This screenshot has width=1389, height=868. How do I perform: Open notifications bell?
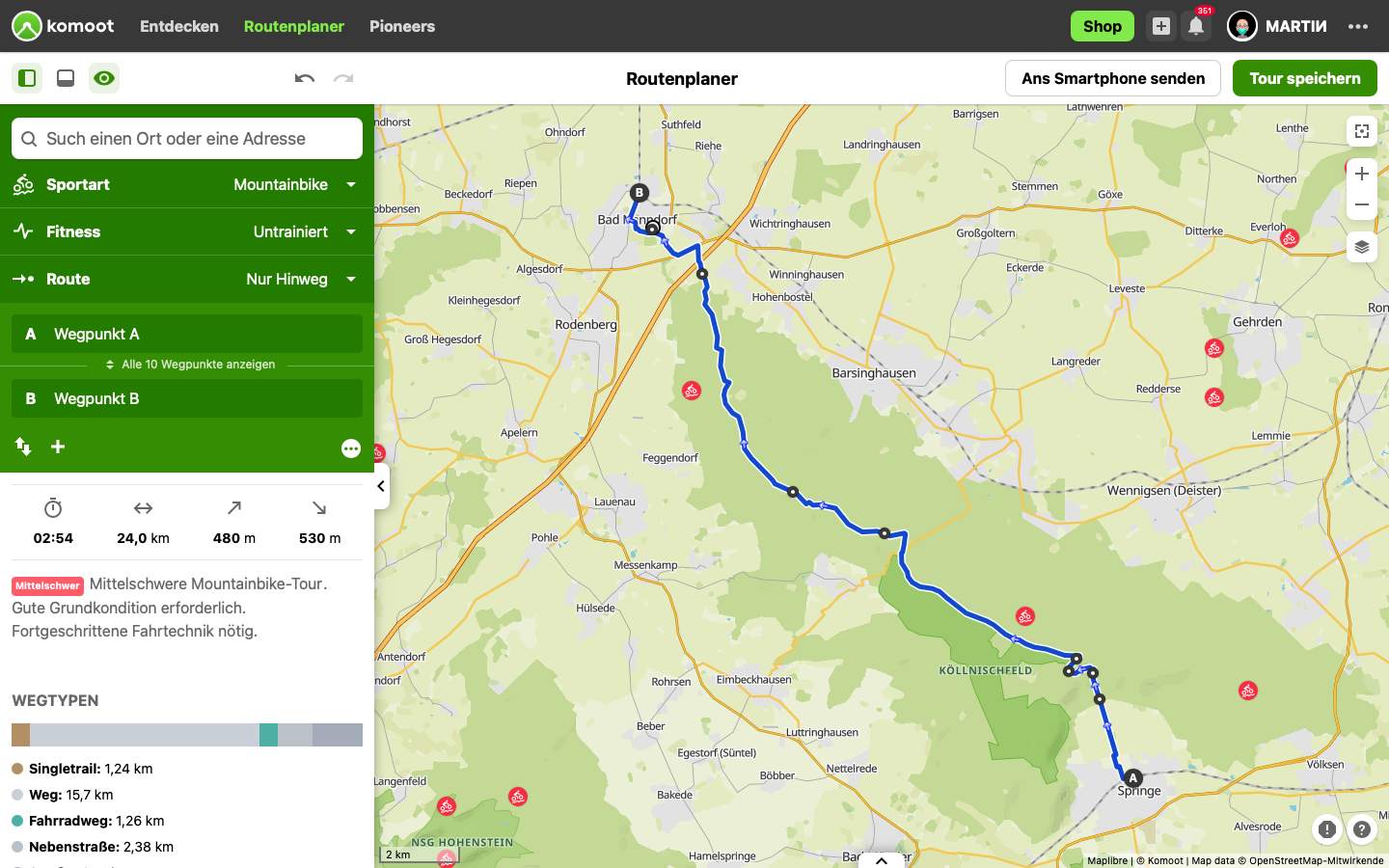[x=1196, y=26]
